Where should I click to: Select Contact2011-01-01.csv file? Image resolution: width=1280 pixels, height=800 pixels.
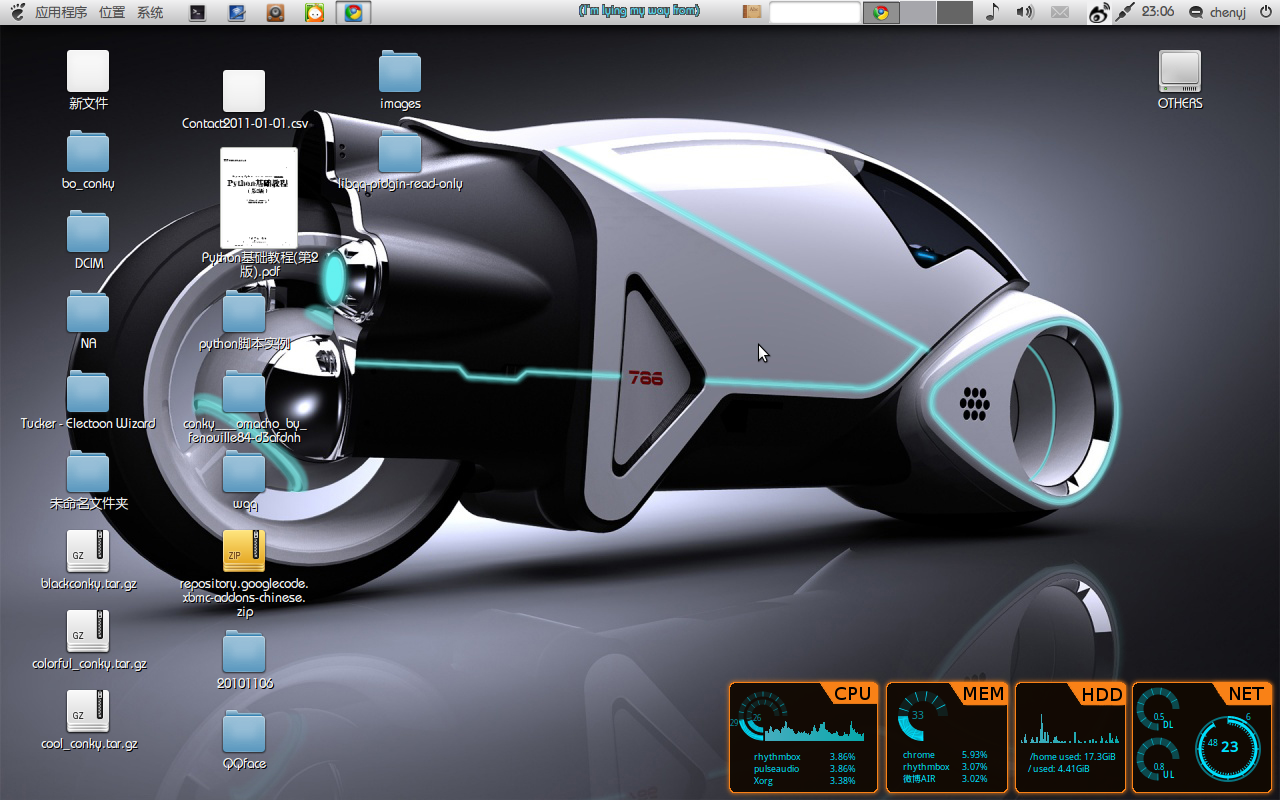pos(244,100)
